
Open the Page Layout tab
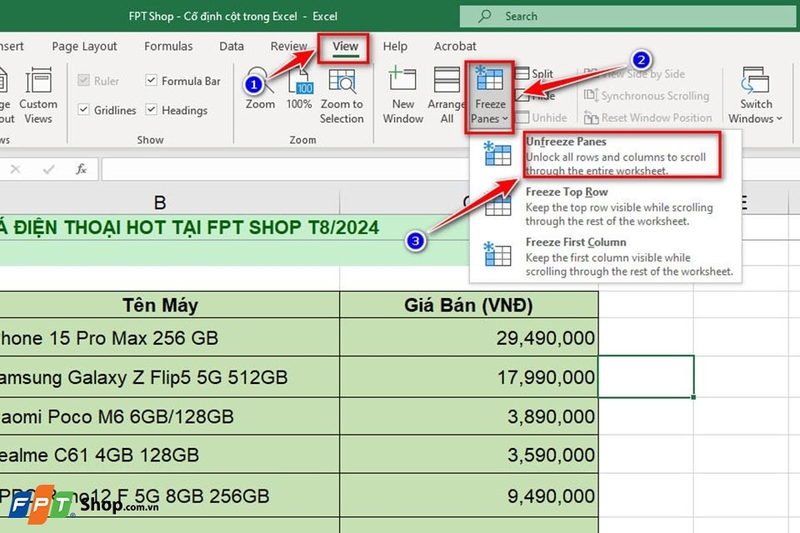84,46
